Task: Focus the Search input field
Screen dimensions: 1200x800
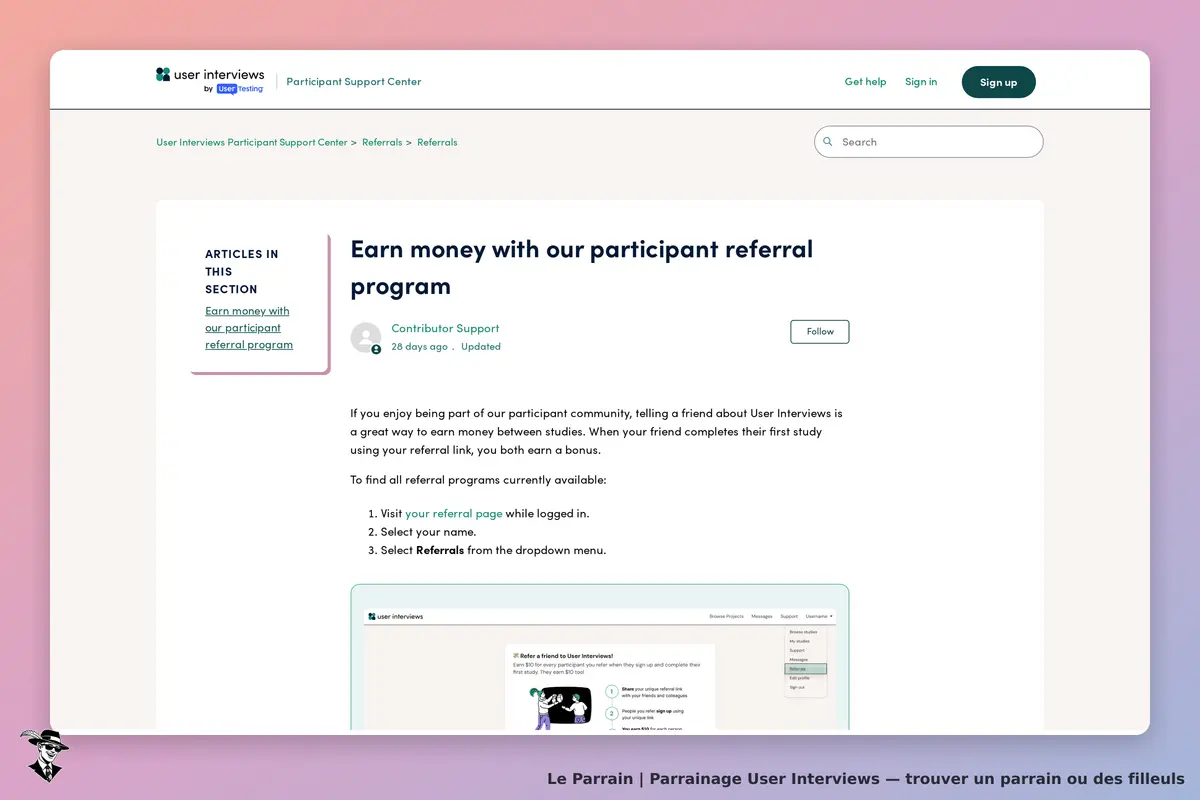Action: tap(928, 142)
